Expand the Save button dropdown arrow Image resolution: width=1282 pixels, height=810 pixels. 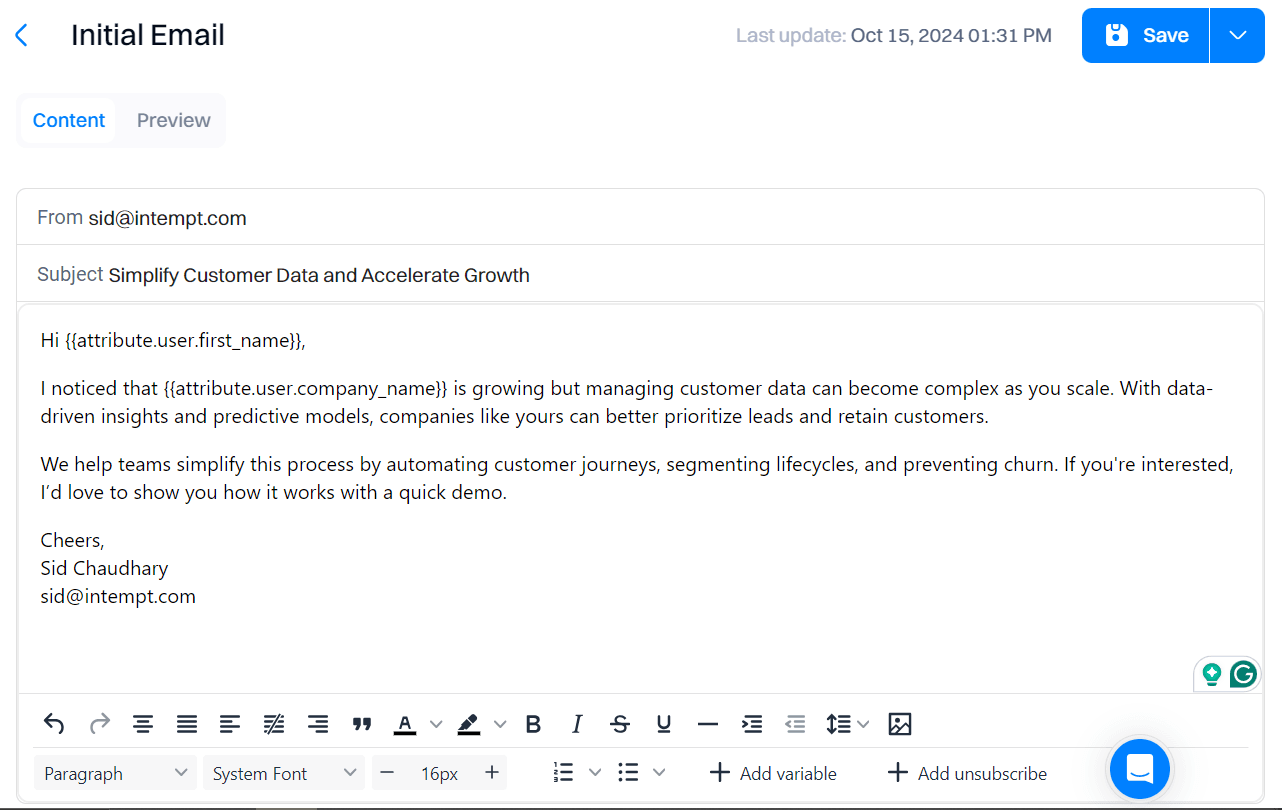[x=1237, y=35]
